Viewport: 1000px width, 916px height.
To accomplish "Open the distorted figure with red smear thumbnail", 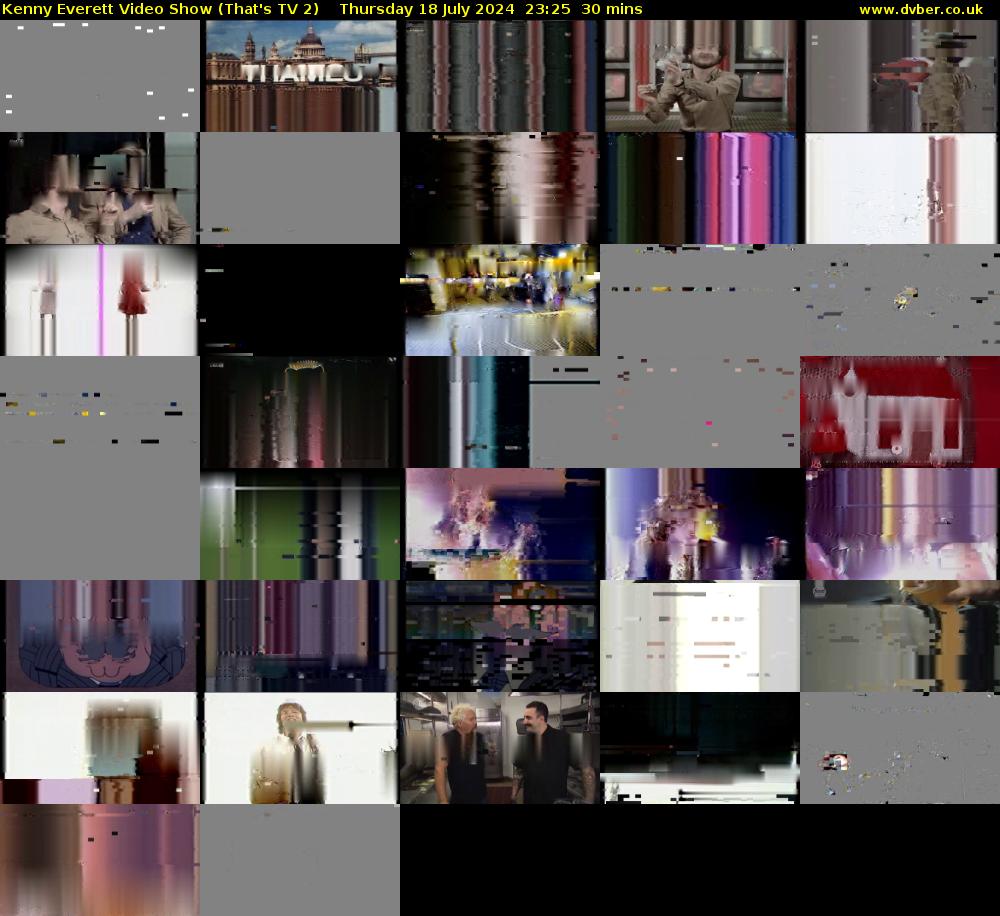I will (x=900, y=76).
